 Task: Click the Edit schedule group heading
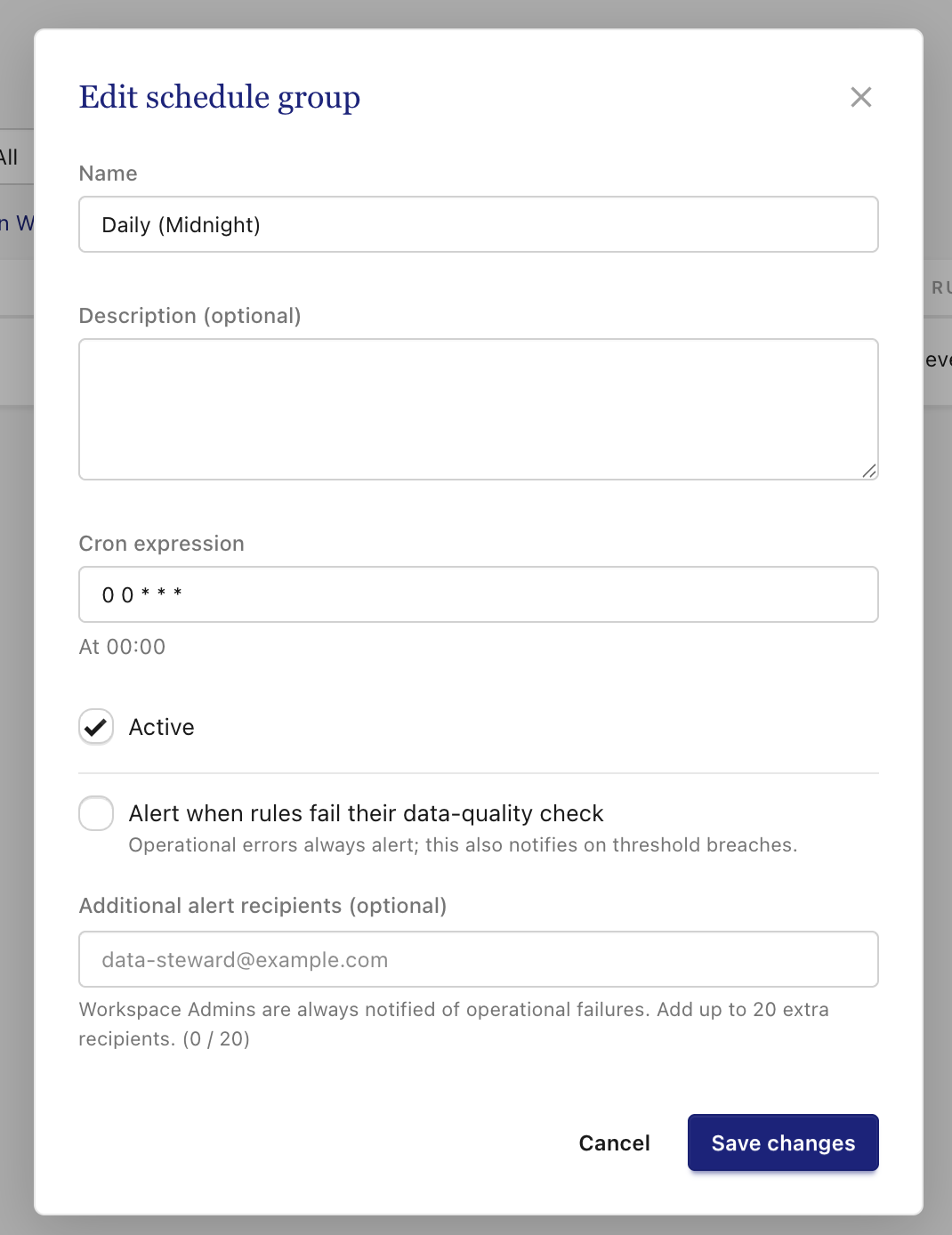pyautogui.click(x=220, y=98)
